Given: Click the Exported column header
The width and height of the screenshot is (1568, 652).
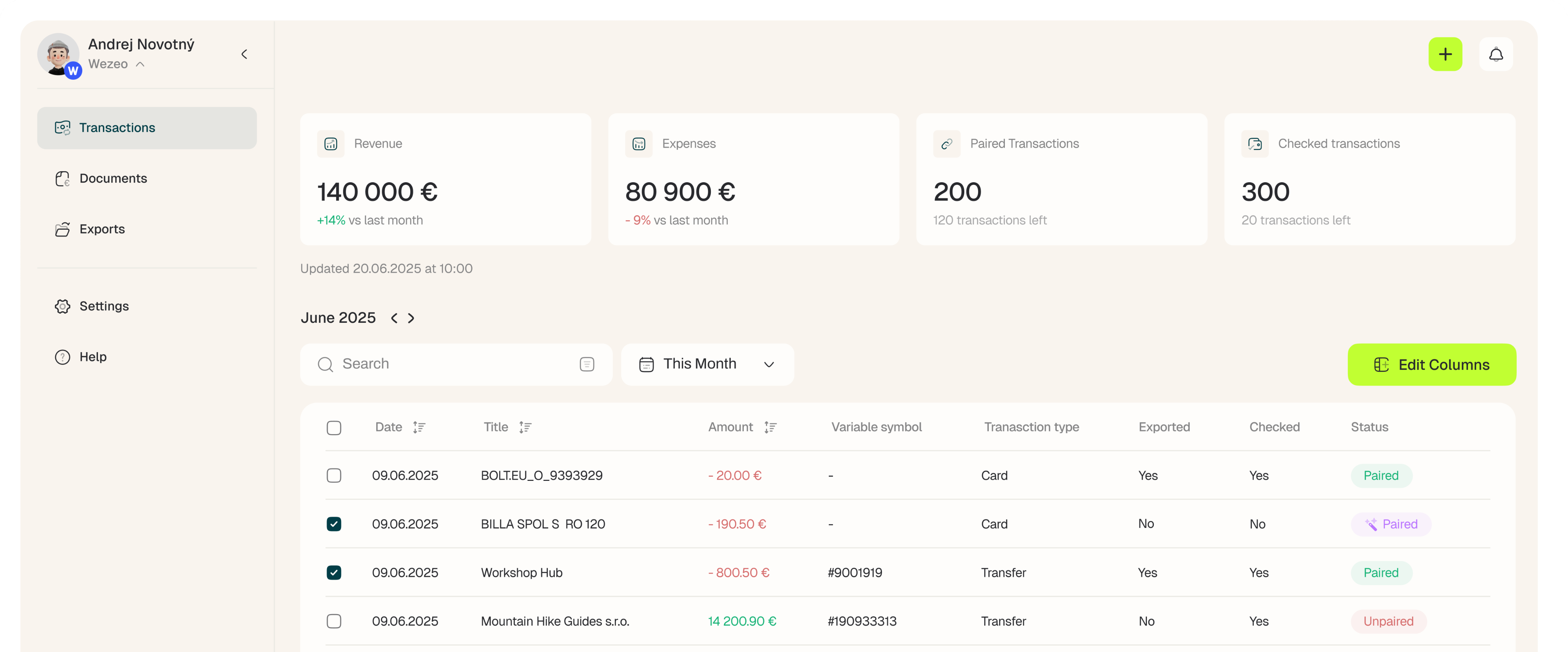Looking at the screenshot, I should (1164, 427).
